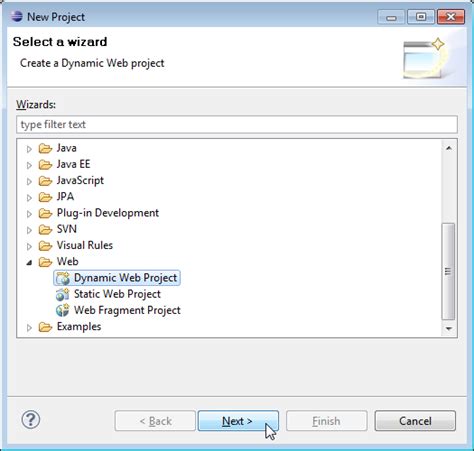This screenshot has width=474, height=451.
Task: Expand the SVN category
Action: click(x=29, y=230)
